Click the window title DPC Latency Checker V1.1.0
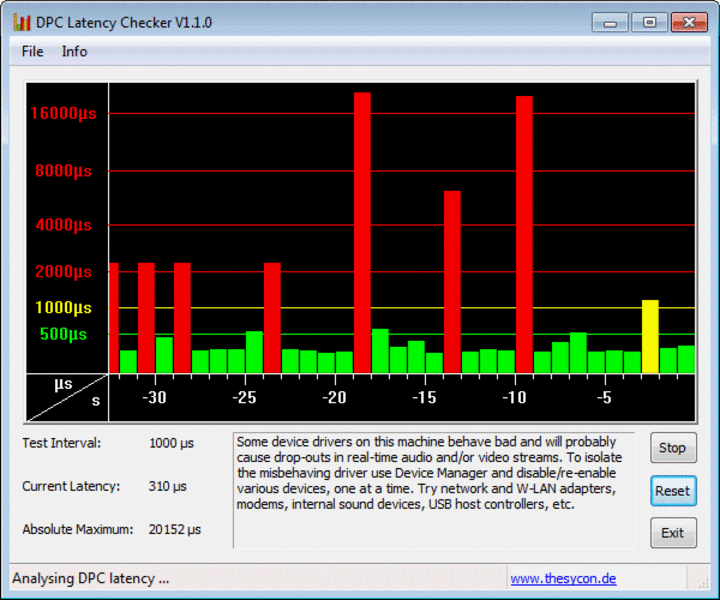Screen dimensions: 720x600 coord(124,22)
